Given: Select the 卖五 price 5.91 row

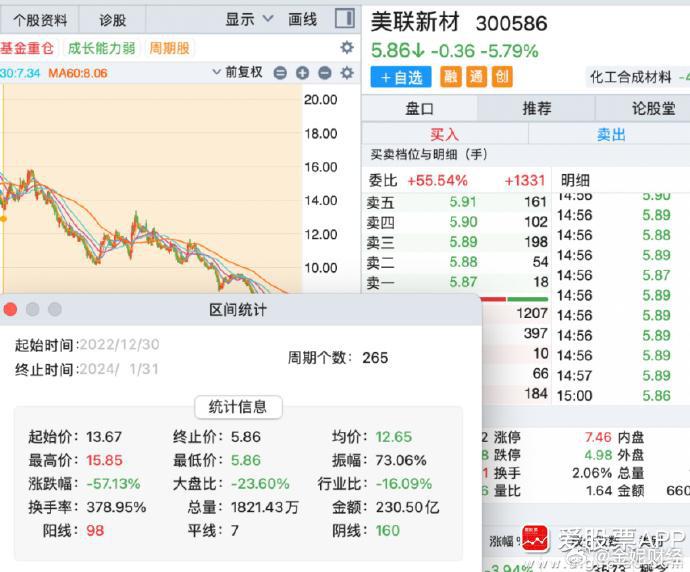Looking at the screenshot, I should pyautogui.click(x=456, y=202).
